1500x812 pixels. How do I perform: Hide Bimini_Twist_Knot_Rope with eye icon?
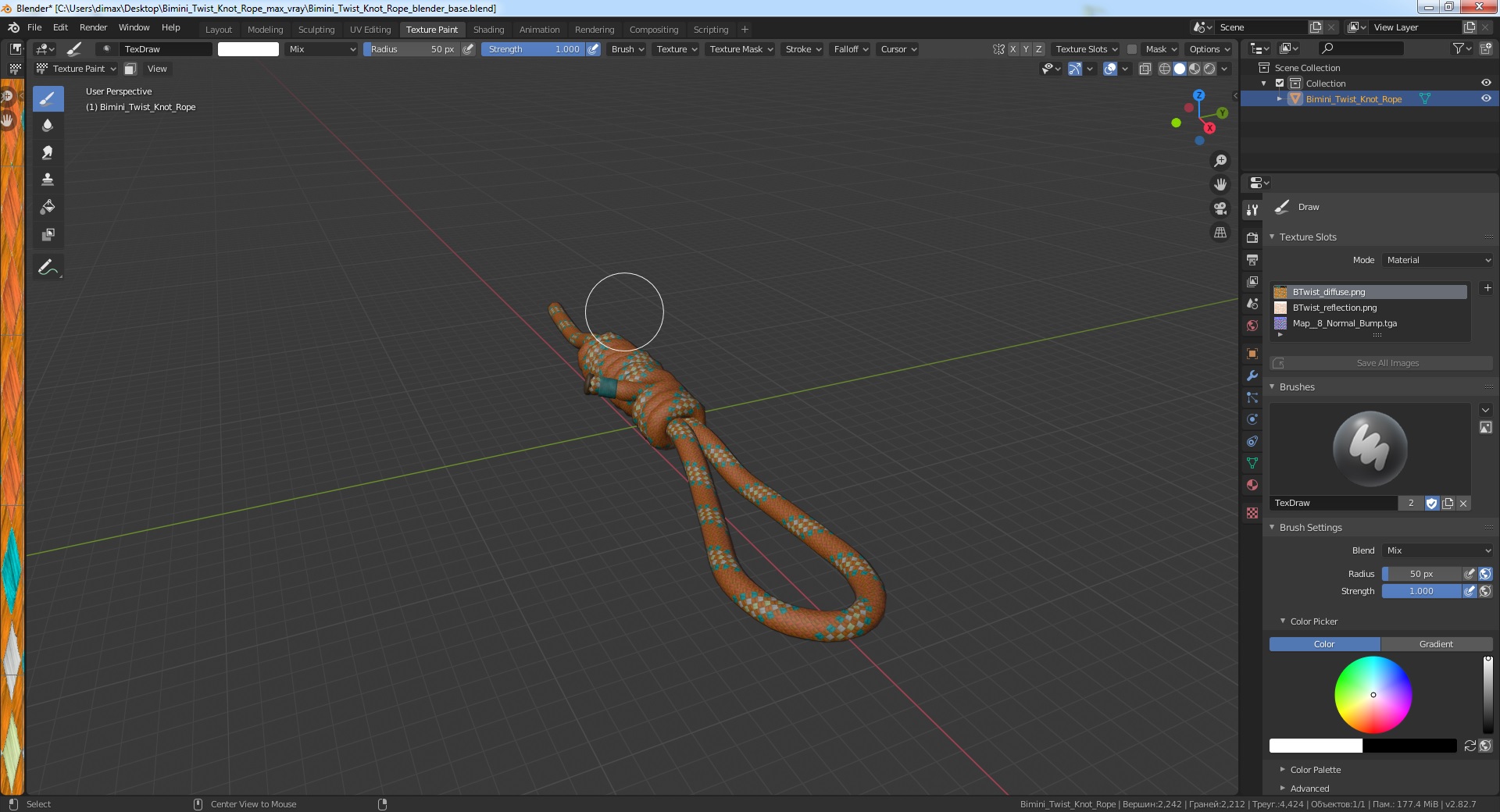(x=1486, y=98)
